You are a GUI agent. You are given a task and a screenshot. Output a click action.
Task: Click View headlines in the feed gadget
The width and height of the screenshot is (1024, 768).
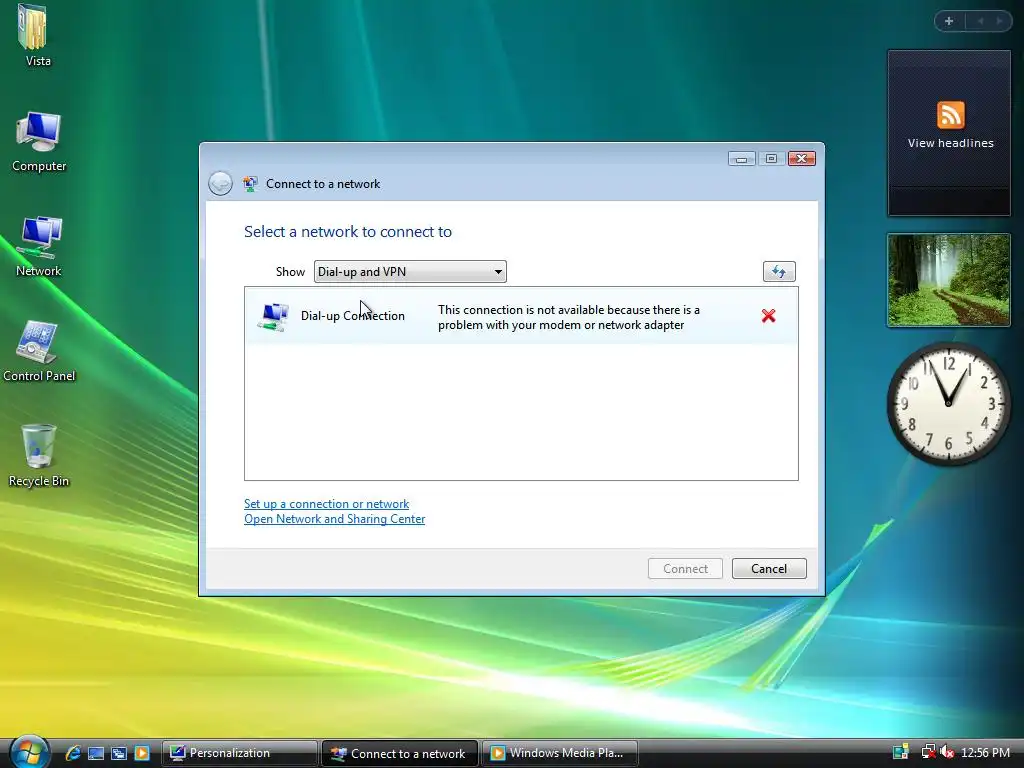click(951, 143)
